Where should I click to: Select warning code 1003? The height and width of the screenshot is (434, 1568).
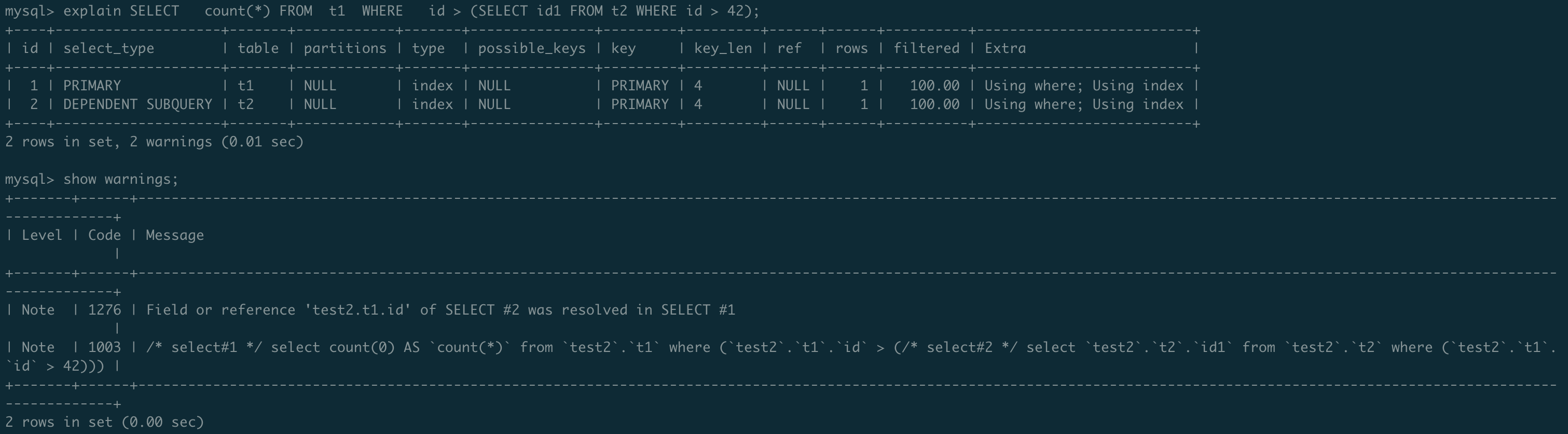tap(104, 348)
